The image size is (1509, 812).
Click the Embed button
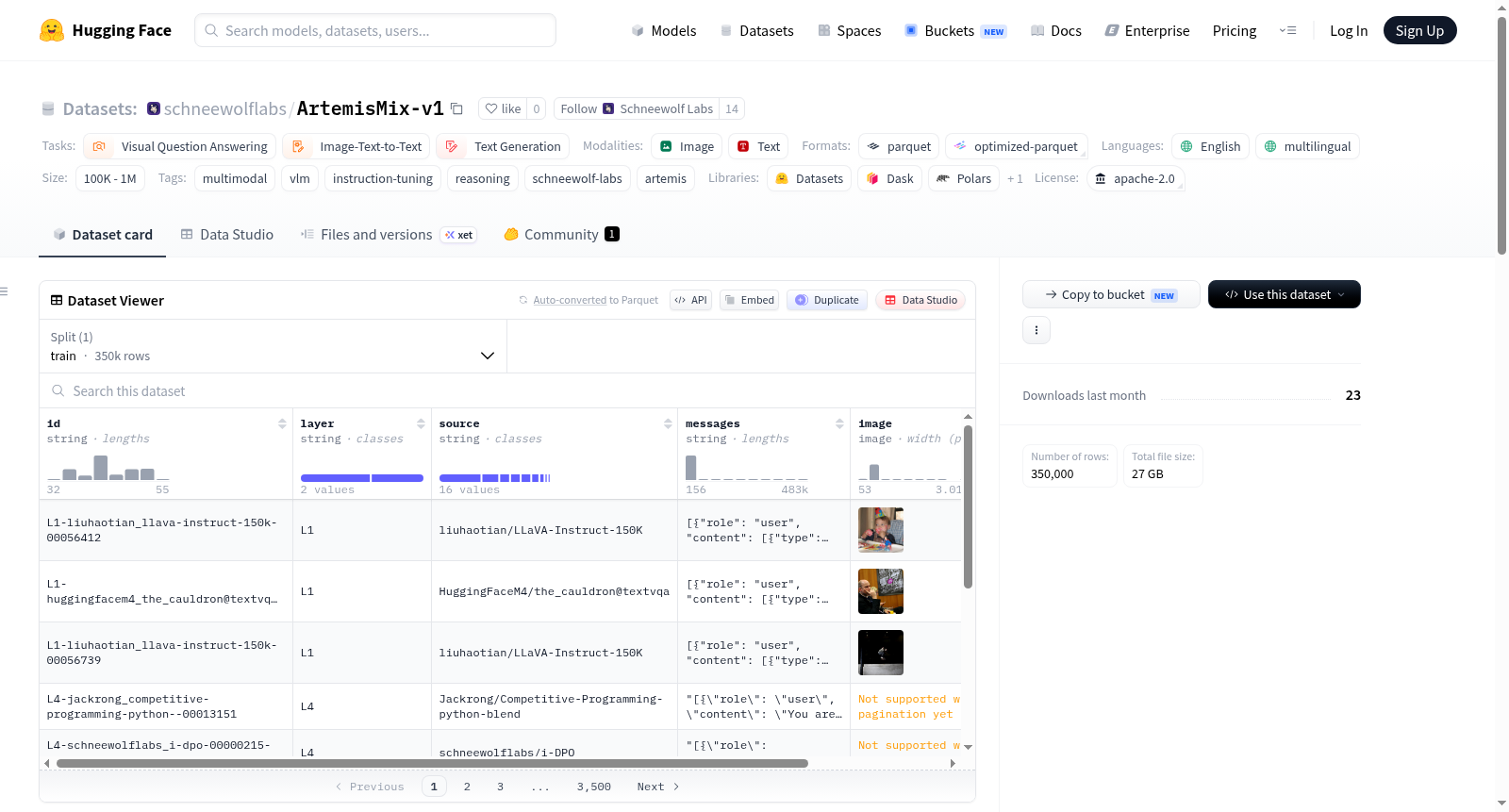(749, 300)
